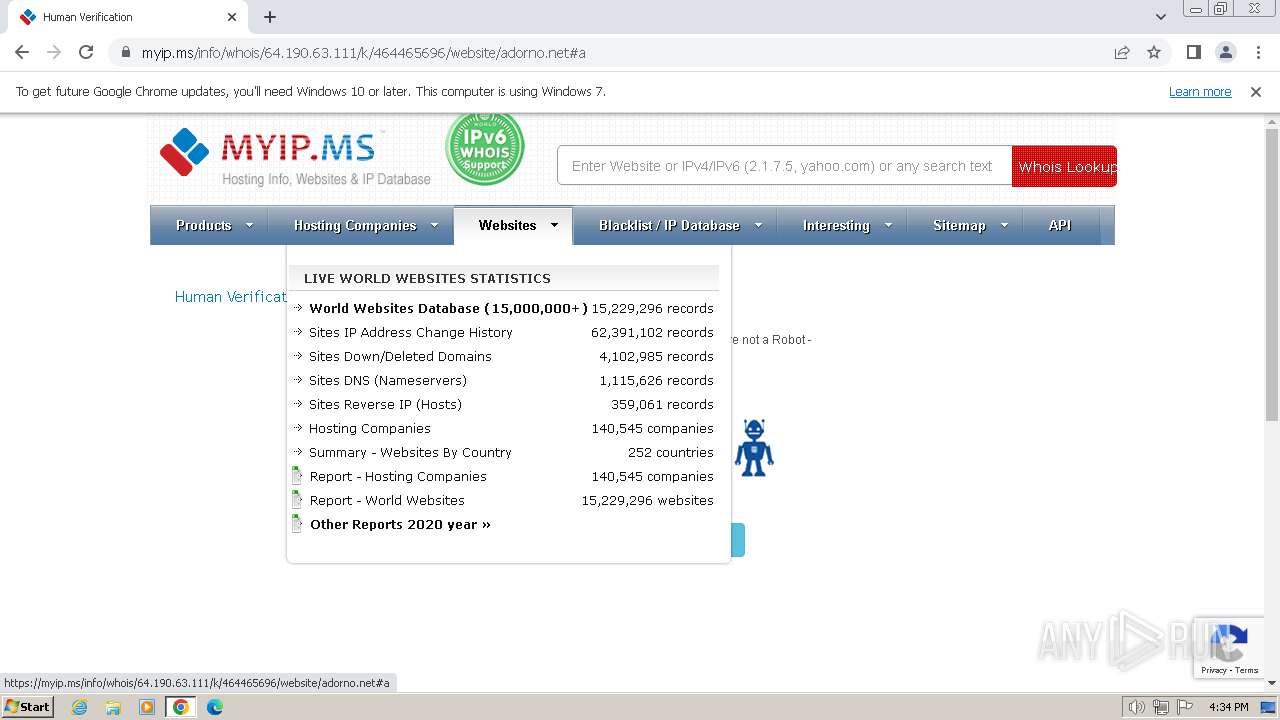Toggle the browser side panel icon
The width and height of the screenshot is (1280, 720).
(1194, 52)
